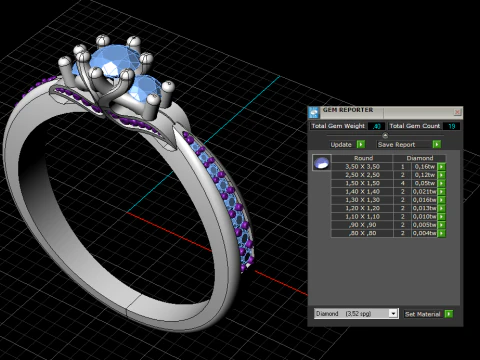This screenshot has height=360, width=480.
Task: Click the green arrow on the 2,50 X 2,50 row
Action: [441, 175]
